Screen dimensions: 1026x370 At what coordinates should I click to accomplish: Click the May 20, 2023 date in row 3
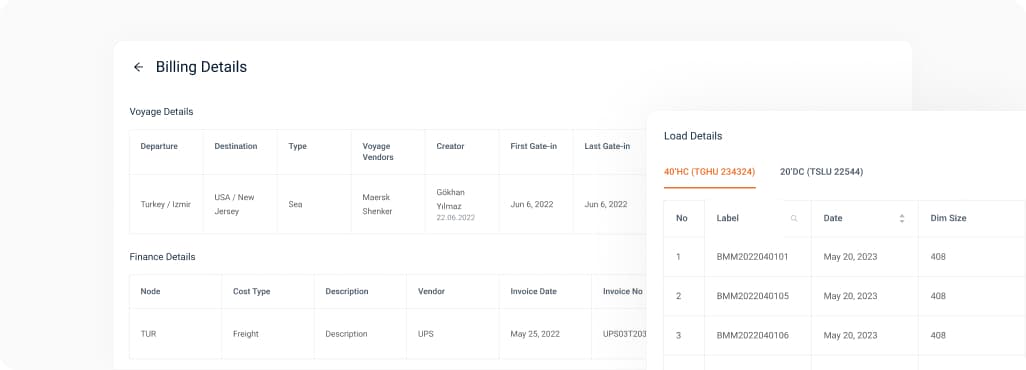tap(850, 335)
